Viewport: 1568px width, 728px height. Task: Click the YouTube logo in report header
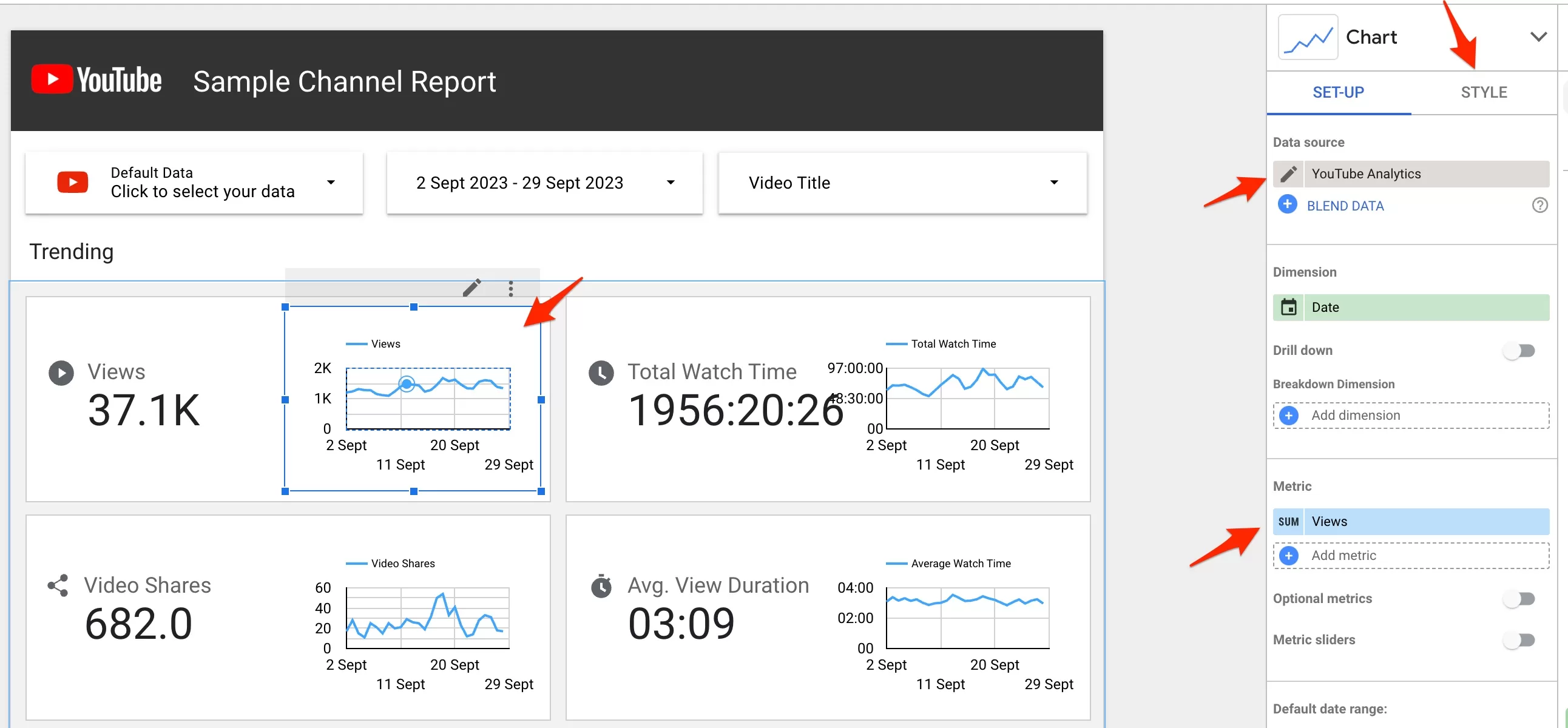tap(96, 80)
